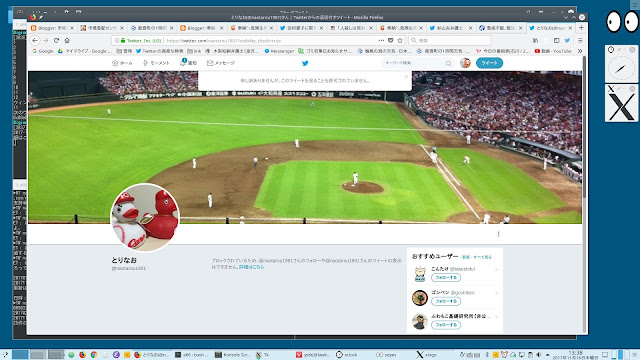
Task: Open the page actions three-dot menu
Action: pos(381,40)
